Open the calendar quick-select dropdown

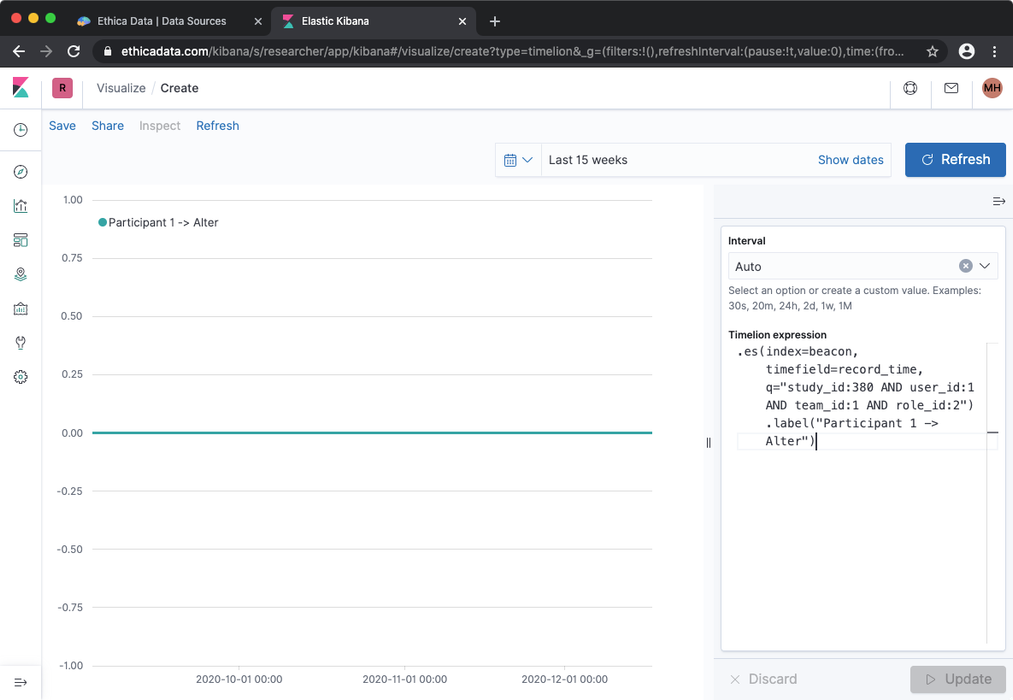(x=518, y=160)
